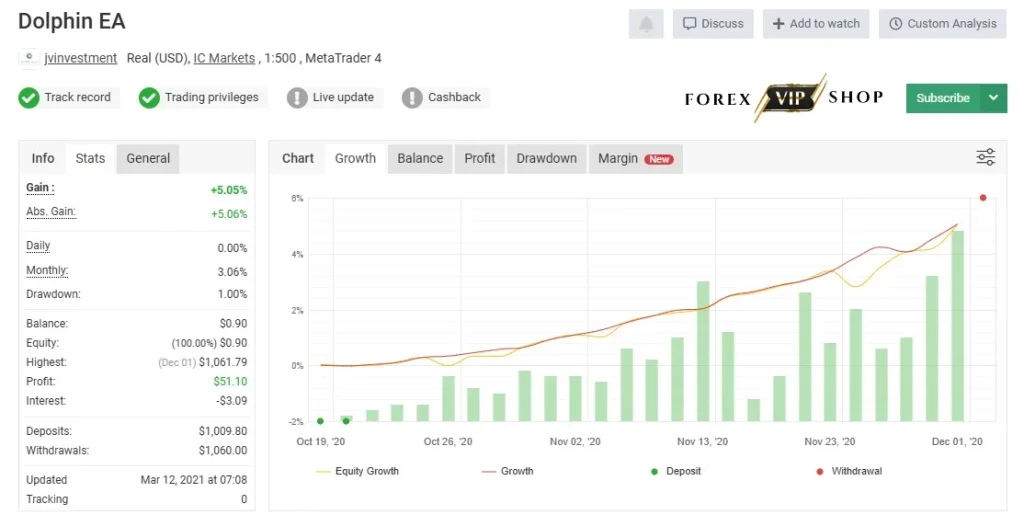Switch to the Stats tab
Viewport: 1024px width, 515px height.
[90, 159]
